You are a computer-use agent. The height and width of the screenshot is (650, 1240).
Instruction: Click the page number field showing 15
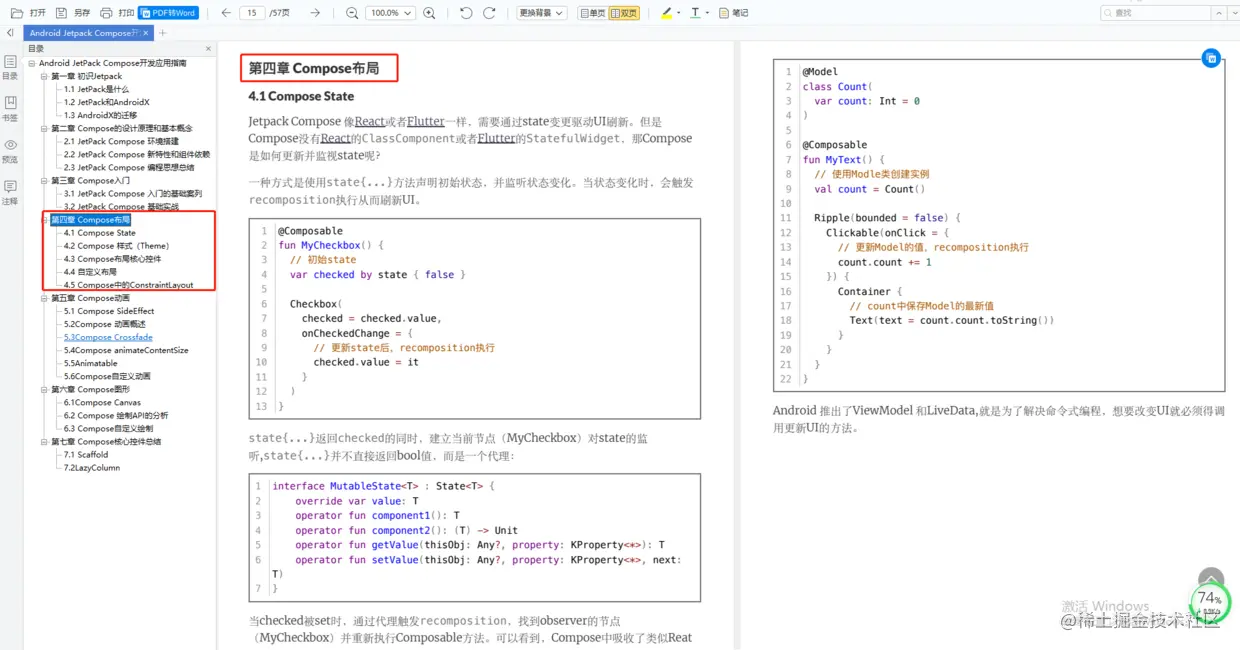[252, 13]
